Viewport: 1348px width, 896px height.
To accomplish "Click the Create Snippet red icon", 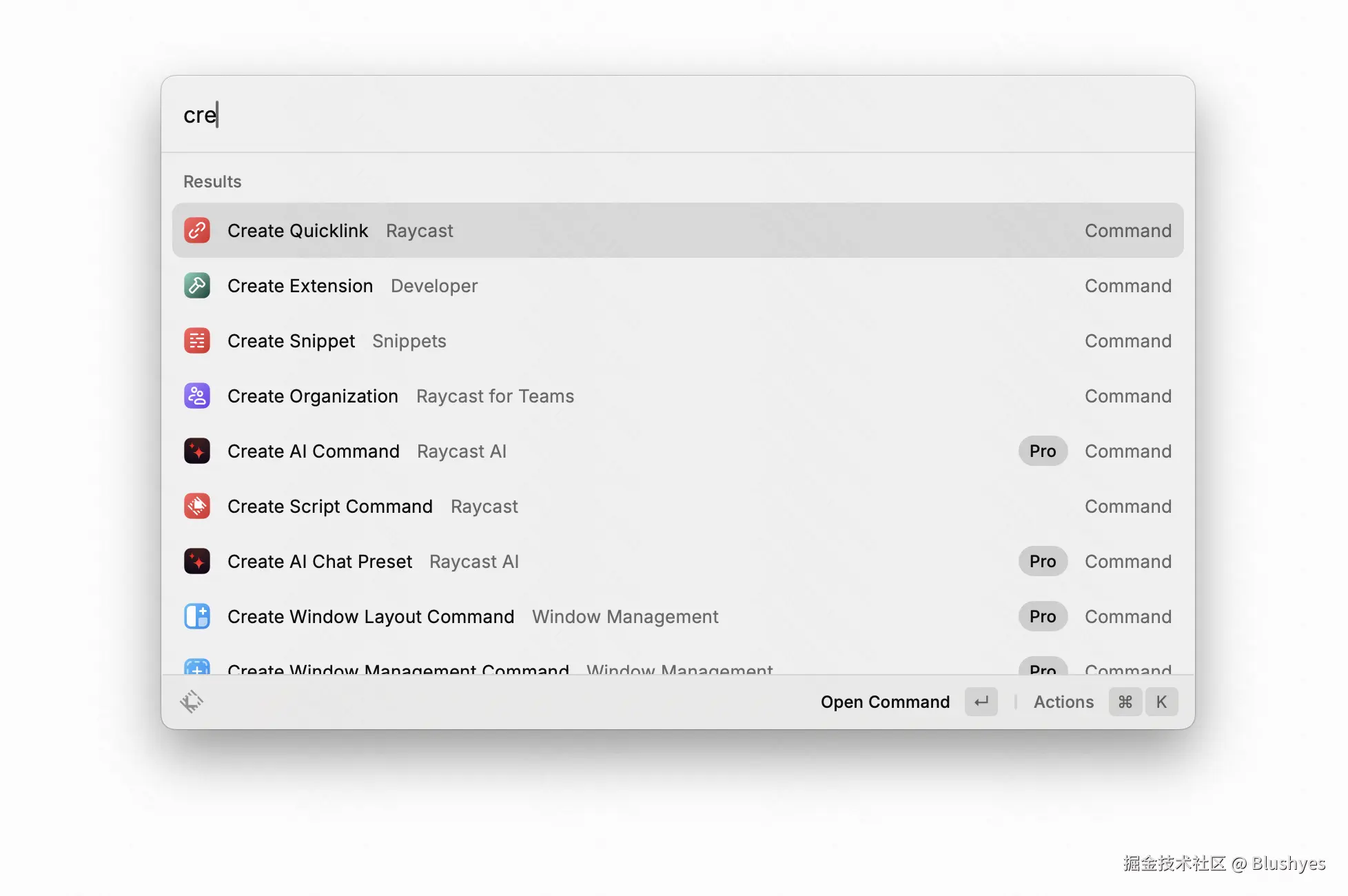I will point(197,340).
